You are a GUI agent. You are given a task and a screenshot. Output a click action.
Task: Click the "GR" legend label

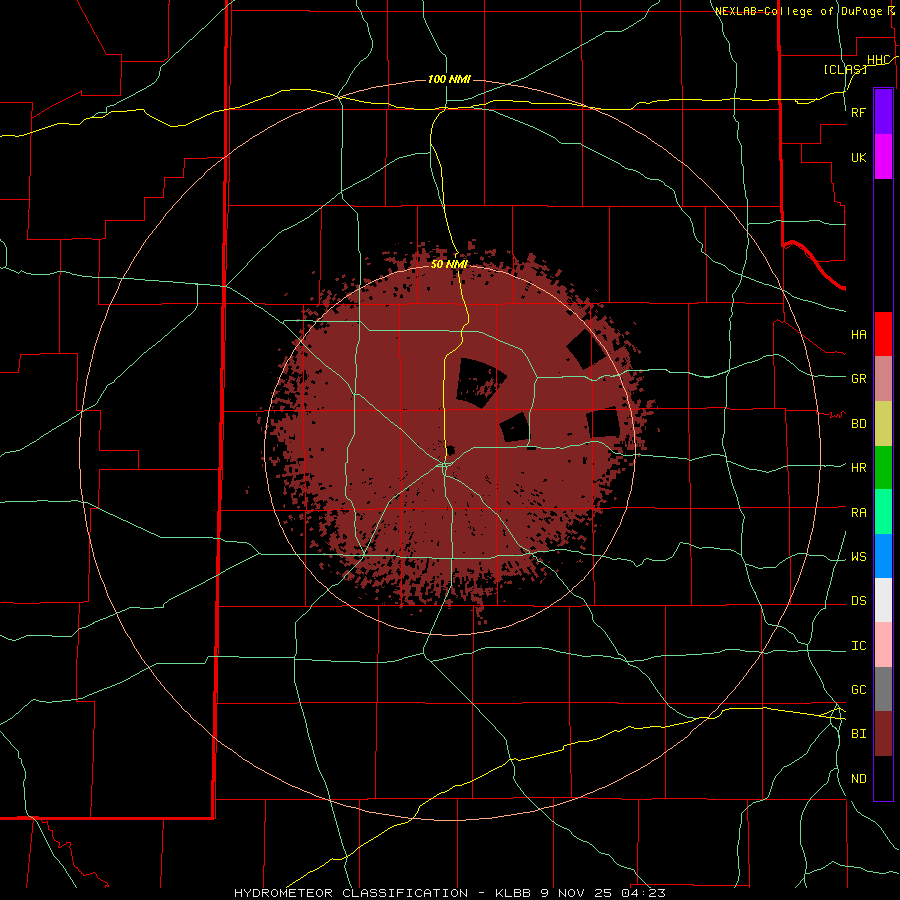coord(858,379)
